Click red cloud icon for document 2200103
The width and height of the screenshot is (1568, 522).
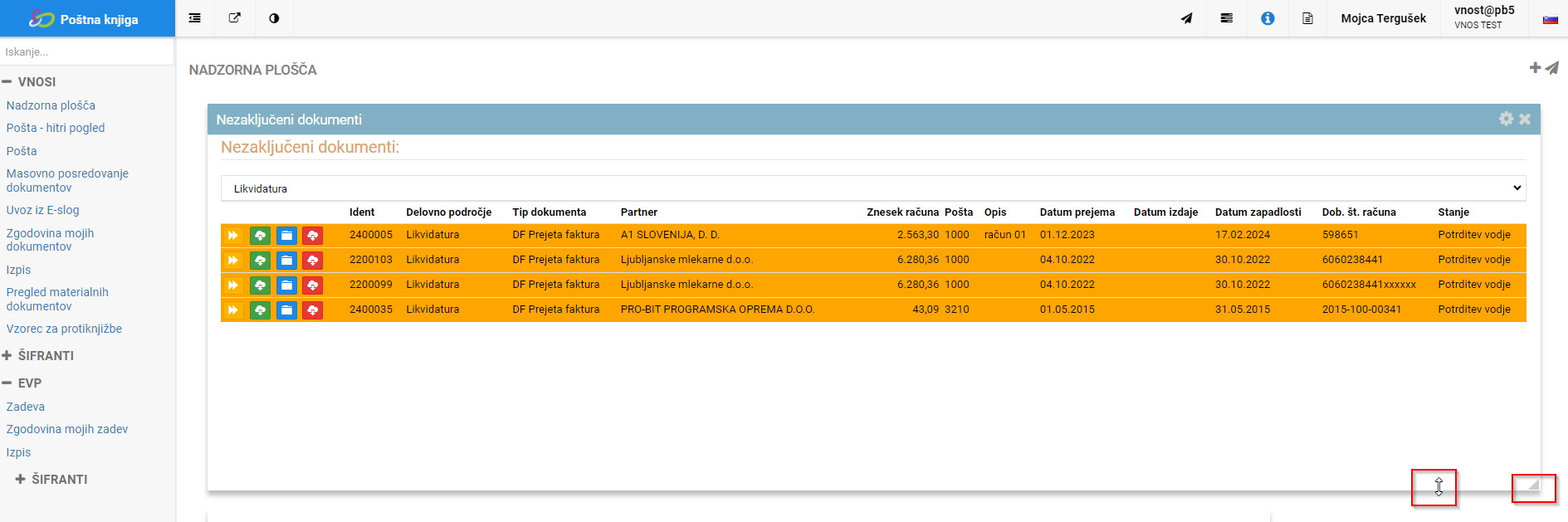click(x=313, y=261)
